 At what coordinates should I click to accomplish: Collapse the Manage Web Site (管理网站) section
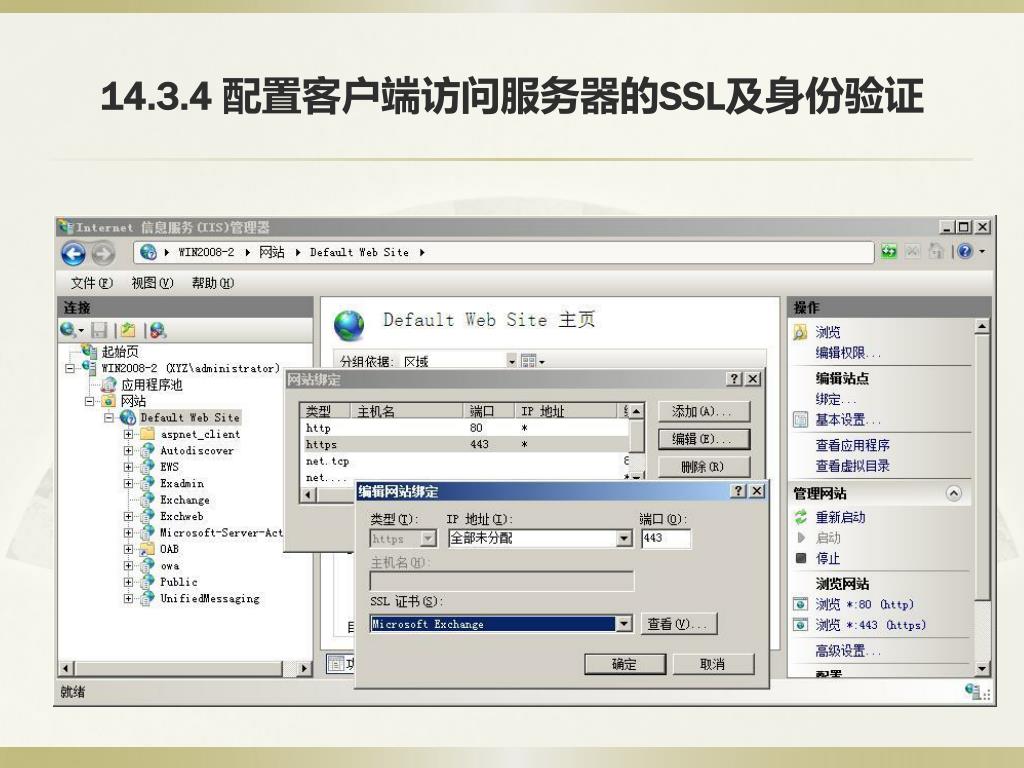click(x=953, y=494)
